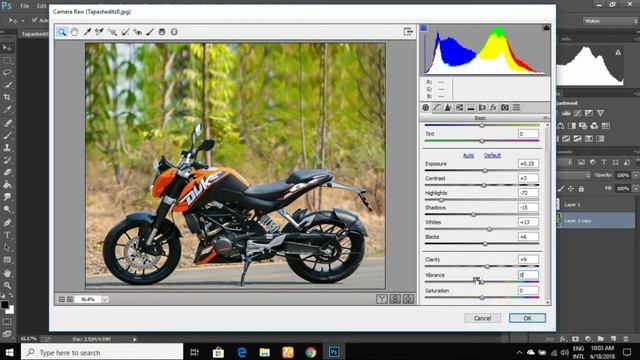Select the White Balance eyedropper tool
Viewport: 640px width, 360px height.
pyautogui.click(x=87, y=32)
